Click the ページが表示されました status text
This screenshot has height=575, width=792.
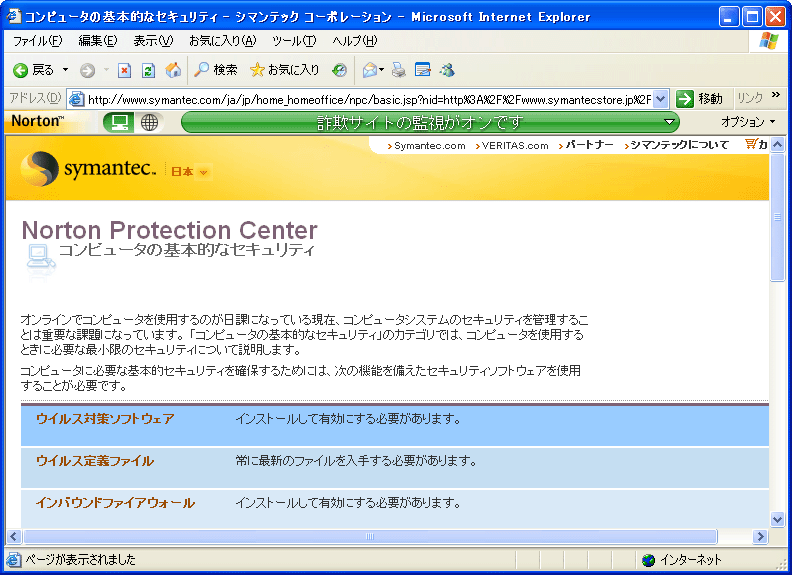80,560
